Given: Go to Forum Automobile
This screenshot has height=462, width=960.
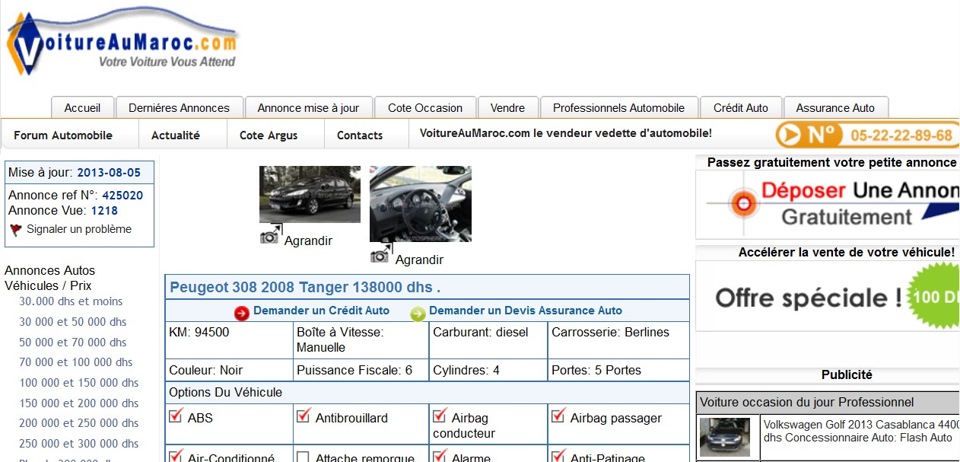Looking at the screenshot, I should pos(63,135).
